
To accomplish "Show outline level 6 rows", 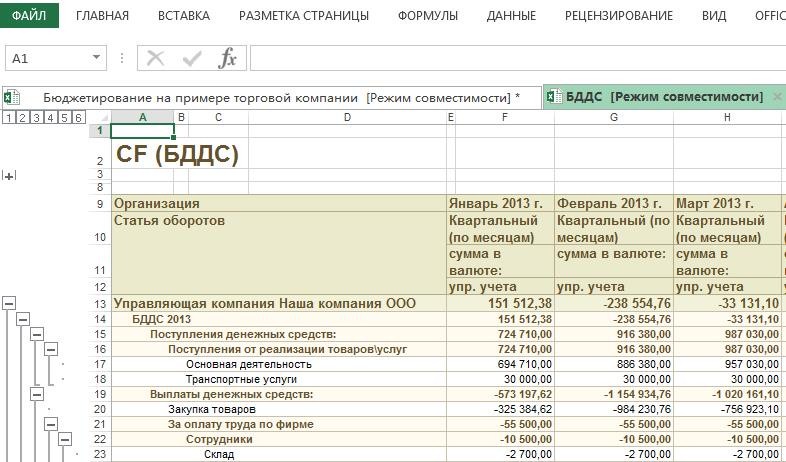I will click(78, 118).
